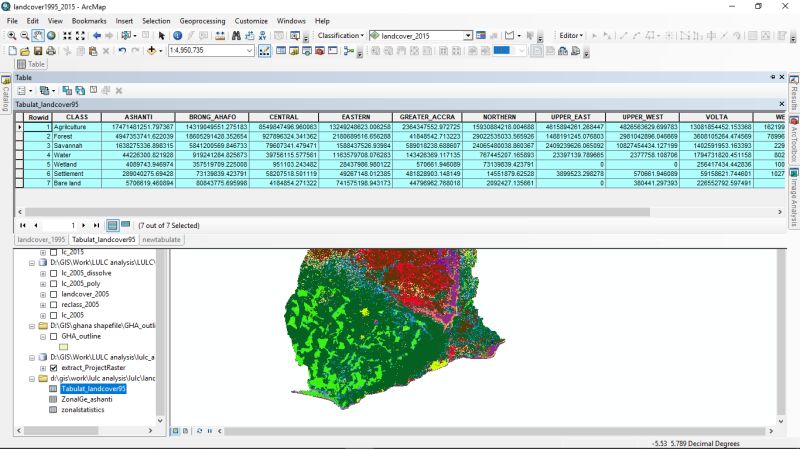This screenshot has height=449, width=800.
Task: Toggle lc_2015 layer visibility checkbox
Action: [54, 252]
